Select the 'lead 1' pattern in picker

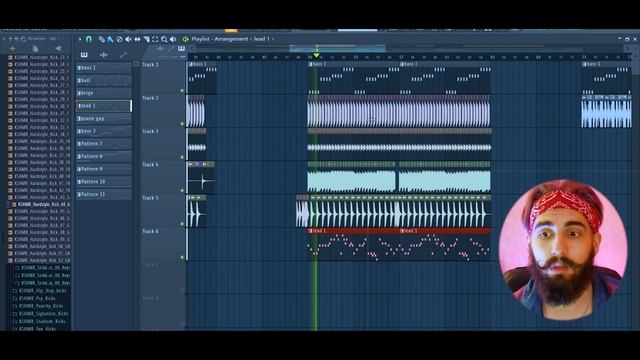(x=104, y=106)
